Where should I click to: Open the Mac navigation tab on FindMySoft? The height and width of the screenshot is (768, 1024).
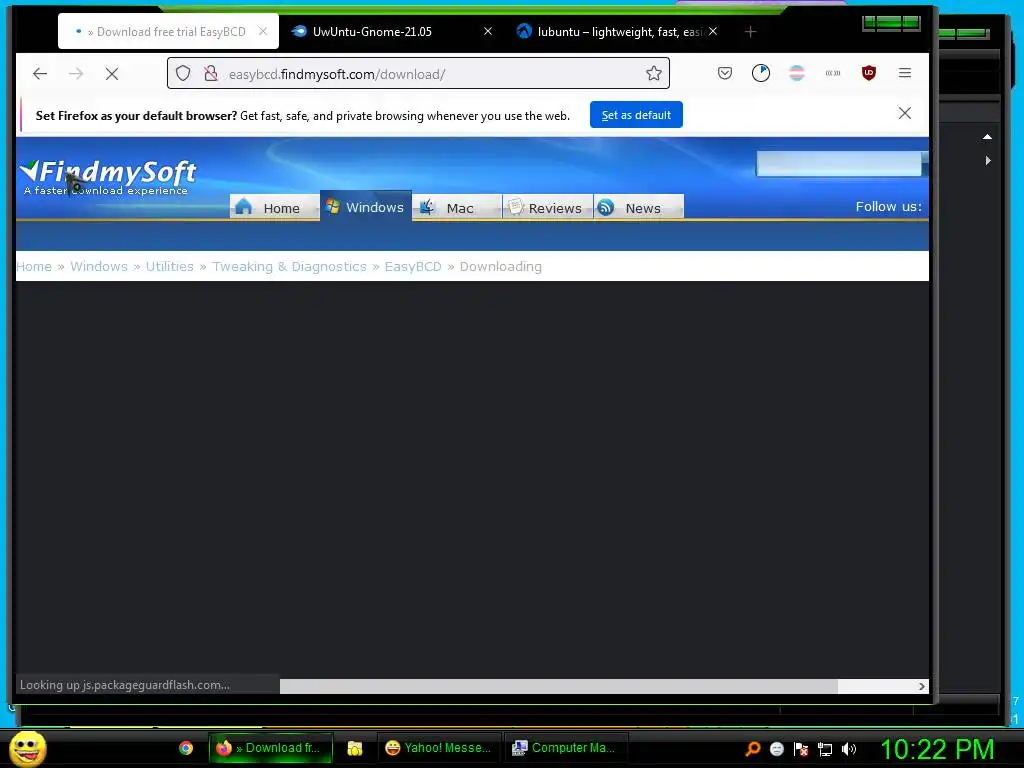click(457, 208)
